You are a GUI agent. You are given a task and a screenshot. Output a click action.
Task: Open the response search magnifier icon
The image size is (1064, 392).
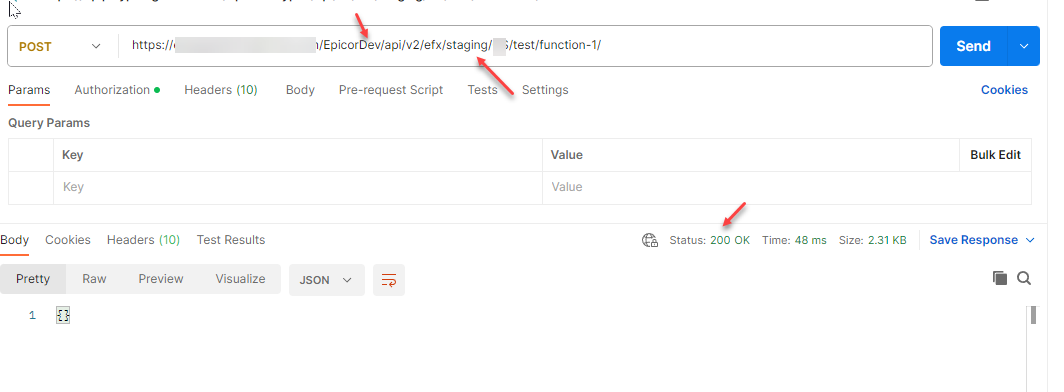click(x=1024, y=278)
